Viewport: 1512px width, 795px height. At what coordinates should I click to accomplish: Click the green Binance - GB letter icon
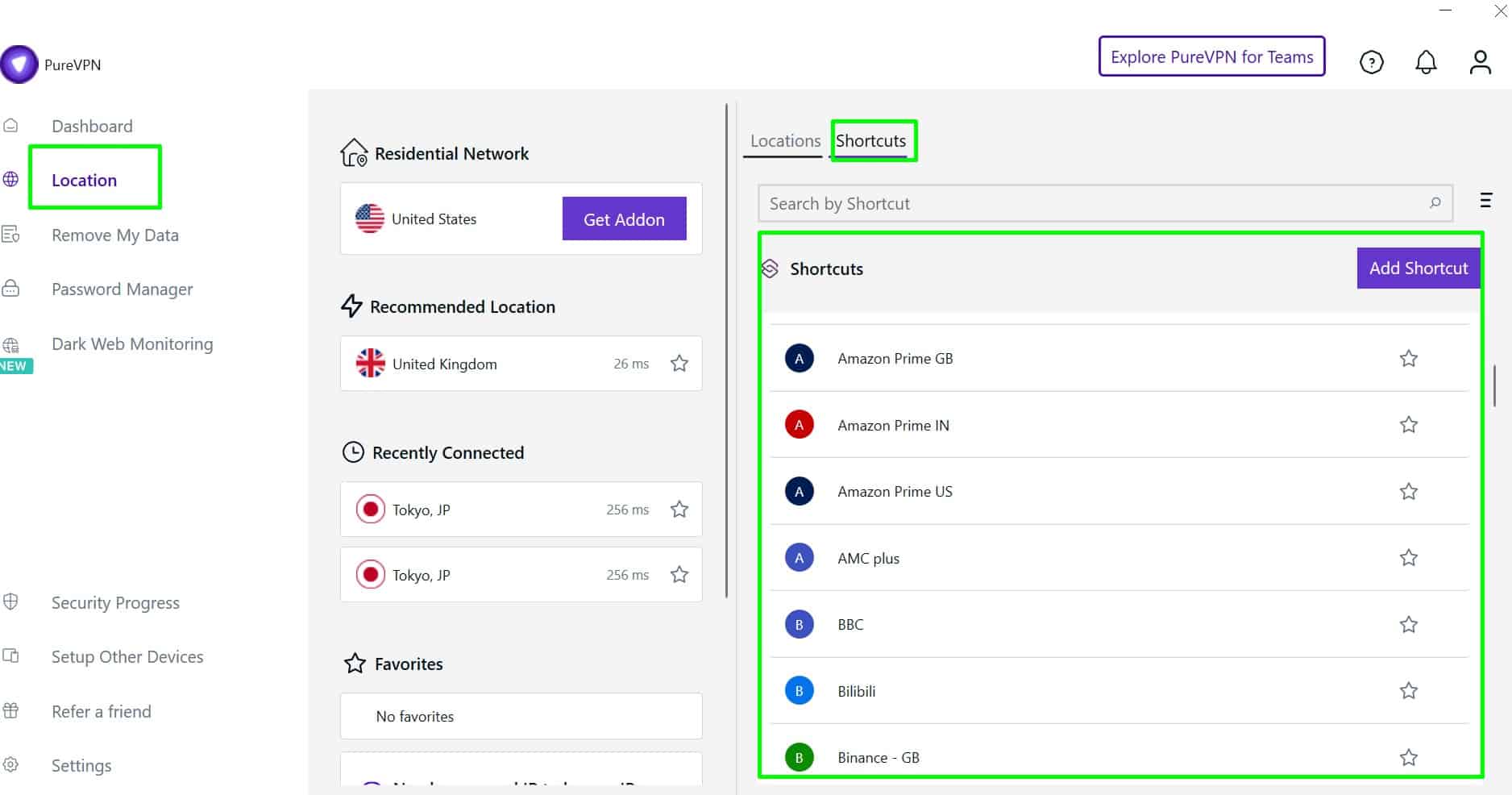[x=799, y=757]
